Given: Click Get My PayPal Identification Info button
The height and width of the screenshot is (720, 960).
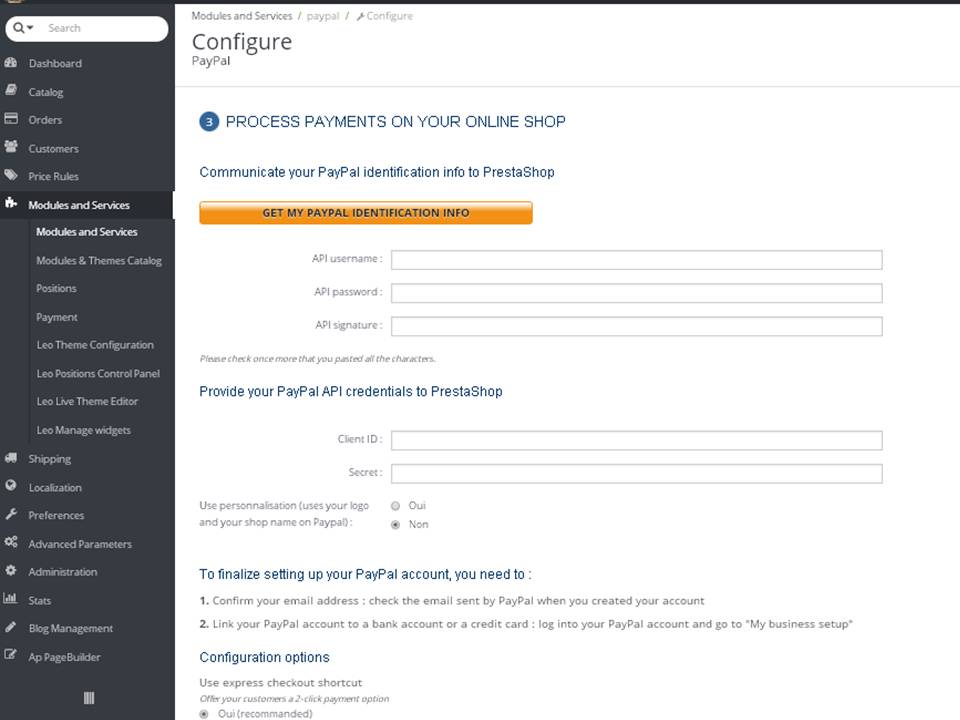Looking at the screenshot, I should [365, 213].
